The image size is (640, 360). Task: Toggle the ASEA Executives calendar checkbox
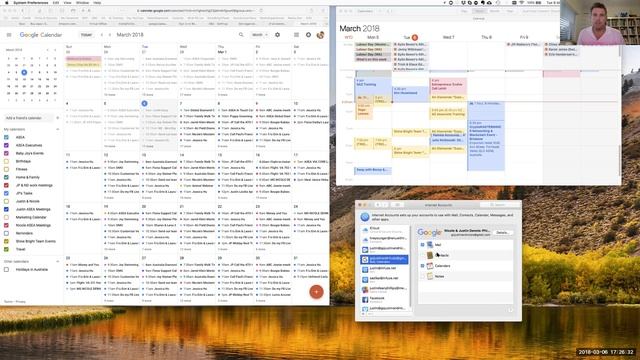[x=6, y=145]
